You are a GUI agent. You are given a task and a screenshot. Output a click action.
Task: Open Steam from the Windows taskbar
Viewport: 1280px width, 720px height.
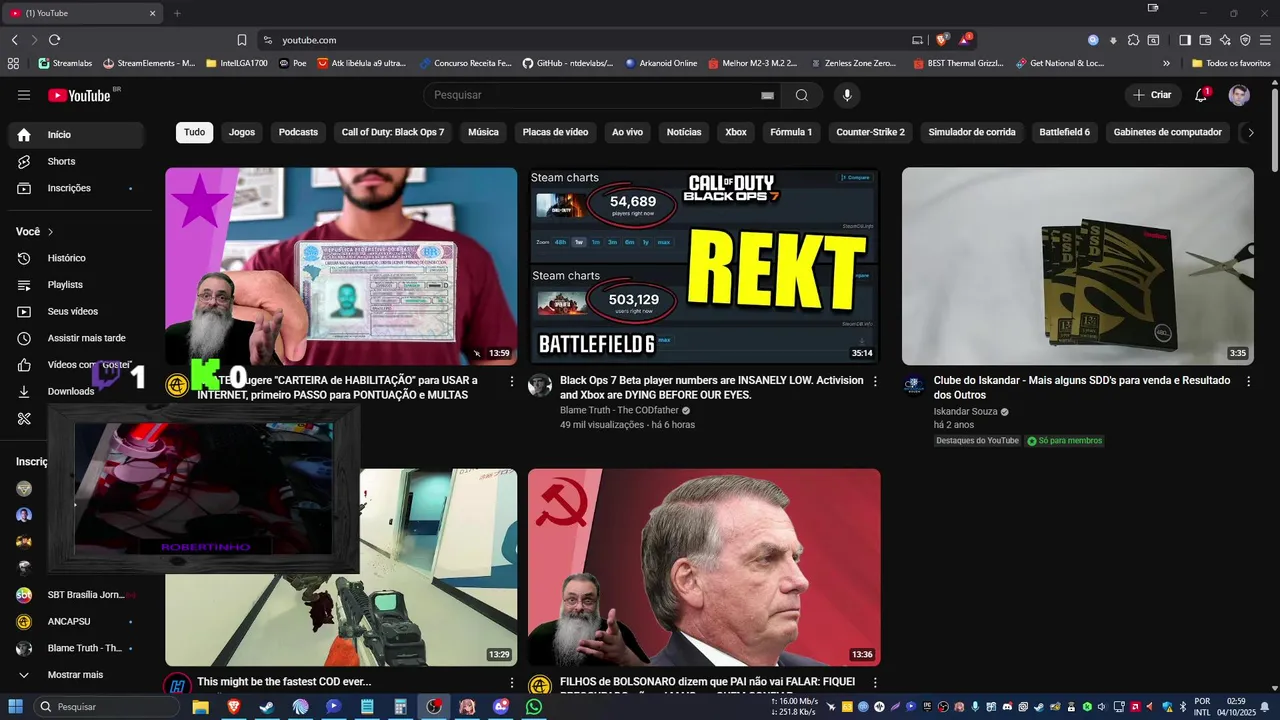[x=266, y=707]
